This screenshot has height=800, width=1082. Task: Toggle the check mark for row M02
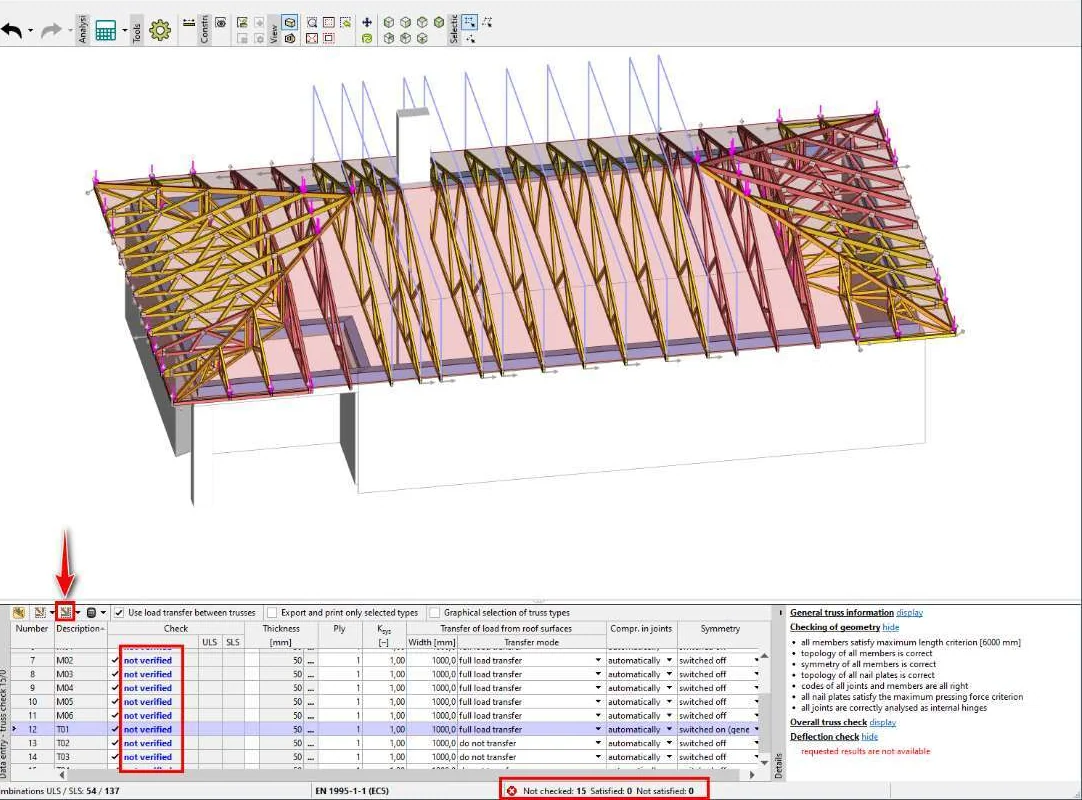coord(115,661)
